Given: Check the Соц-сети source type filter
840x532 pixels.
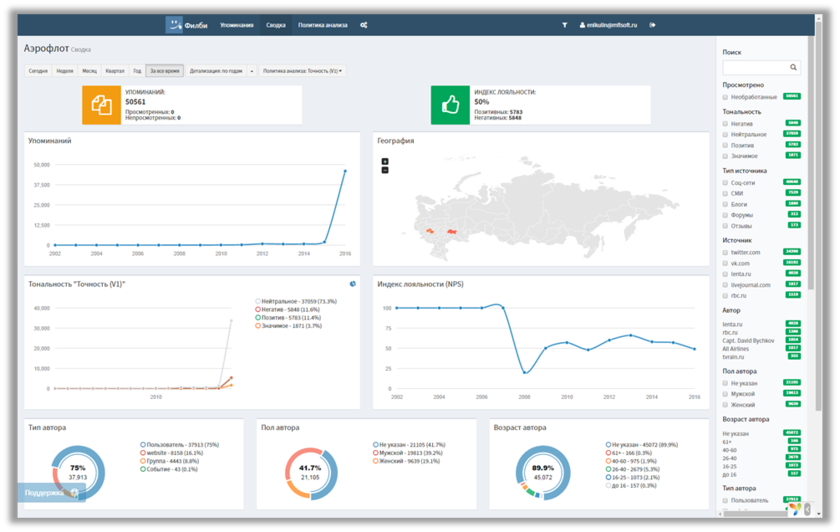Looking at the screenshot, I should point(726,182).
